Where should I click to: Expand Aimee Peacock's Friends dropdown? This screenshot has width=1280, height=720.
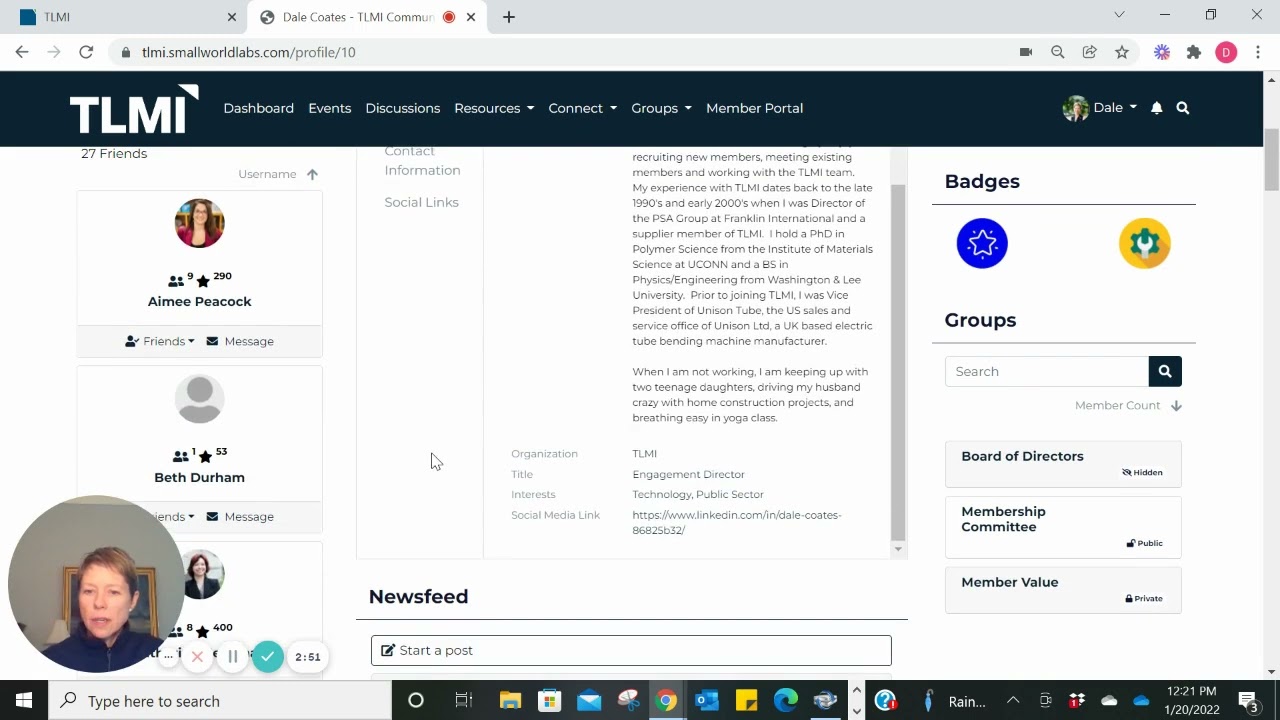(160, 341)
